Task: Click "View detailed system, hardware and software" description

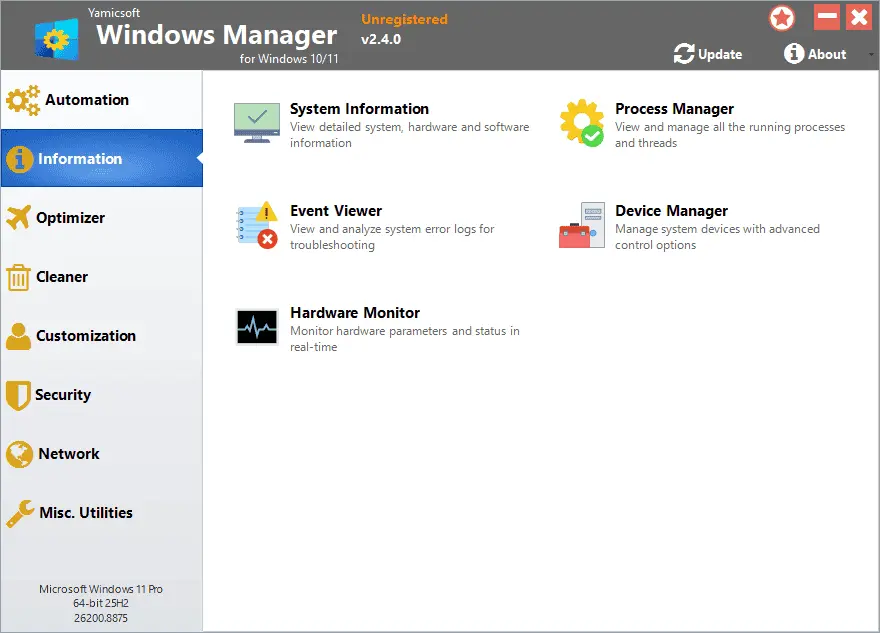Action: coord(409,127)
